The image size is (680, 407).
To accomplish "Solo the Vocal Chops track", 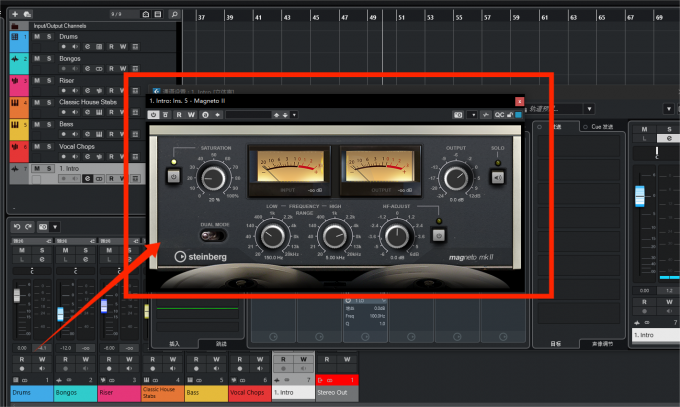I will pyautogui.click(x=49, y=147).
